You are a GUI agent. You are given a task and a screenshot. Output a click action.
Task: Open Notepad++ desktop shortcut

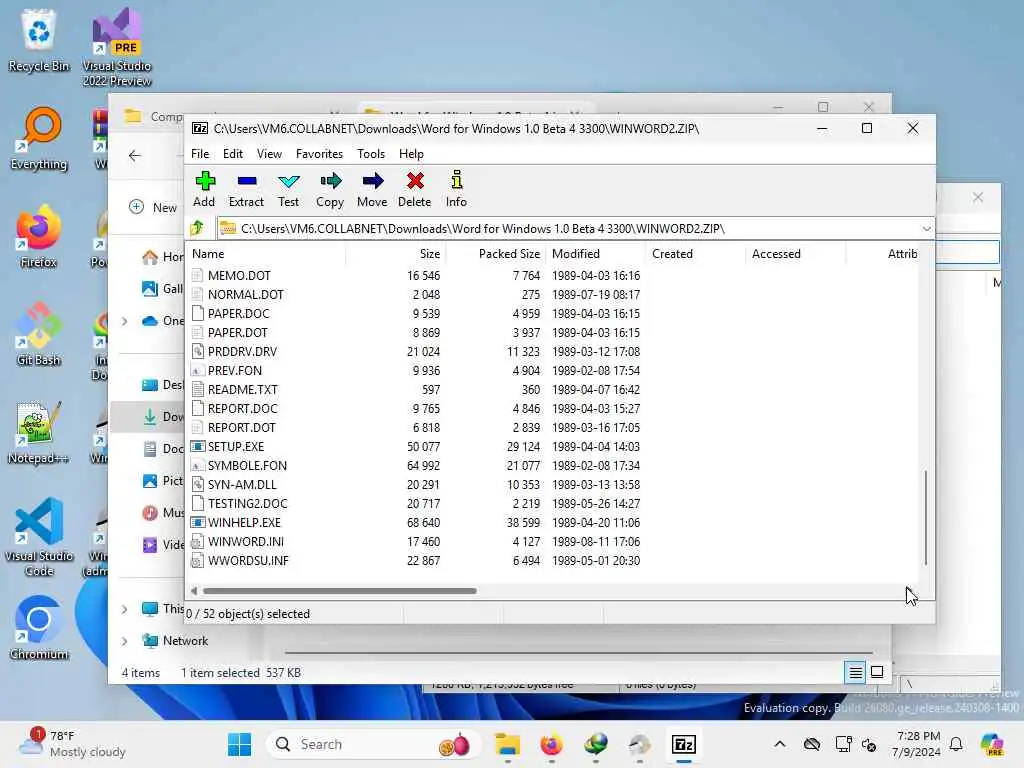pos(39,432)
